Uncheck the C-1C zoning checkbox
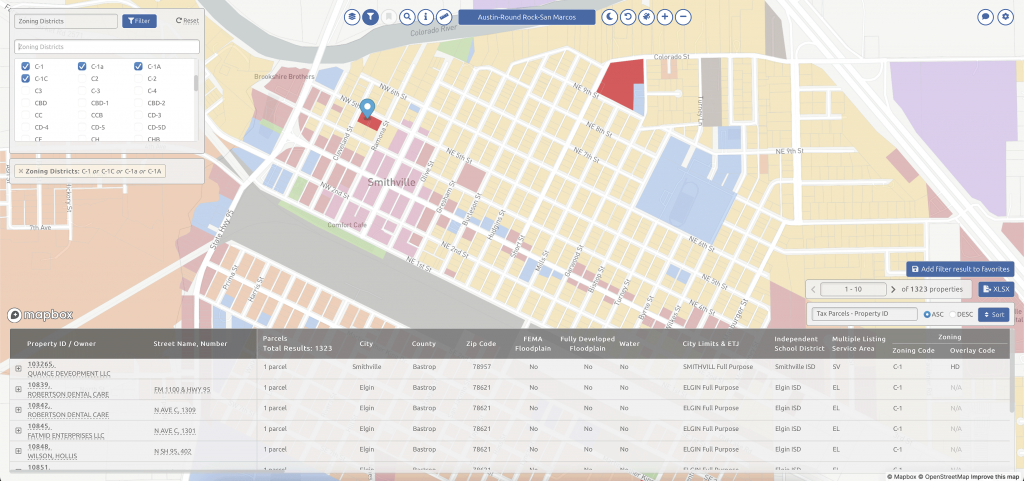This screenshot has height=481, width=1024. click(x=25, y=78)
